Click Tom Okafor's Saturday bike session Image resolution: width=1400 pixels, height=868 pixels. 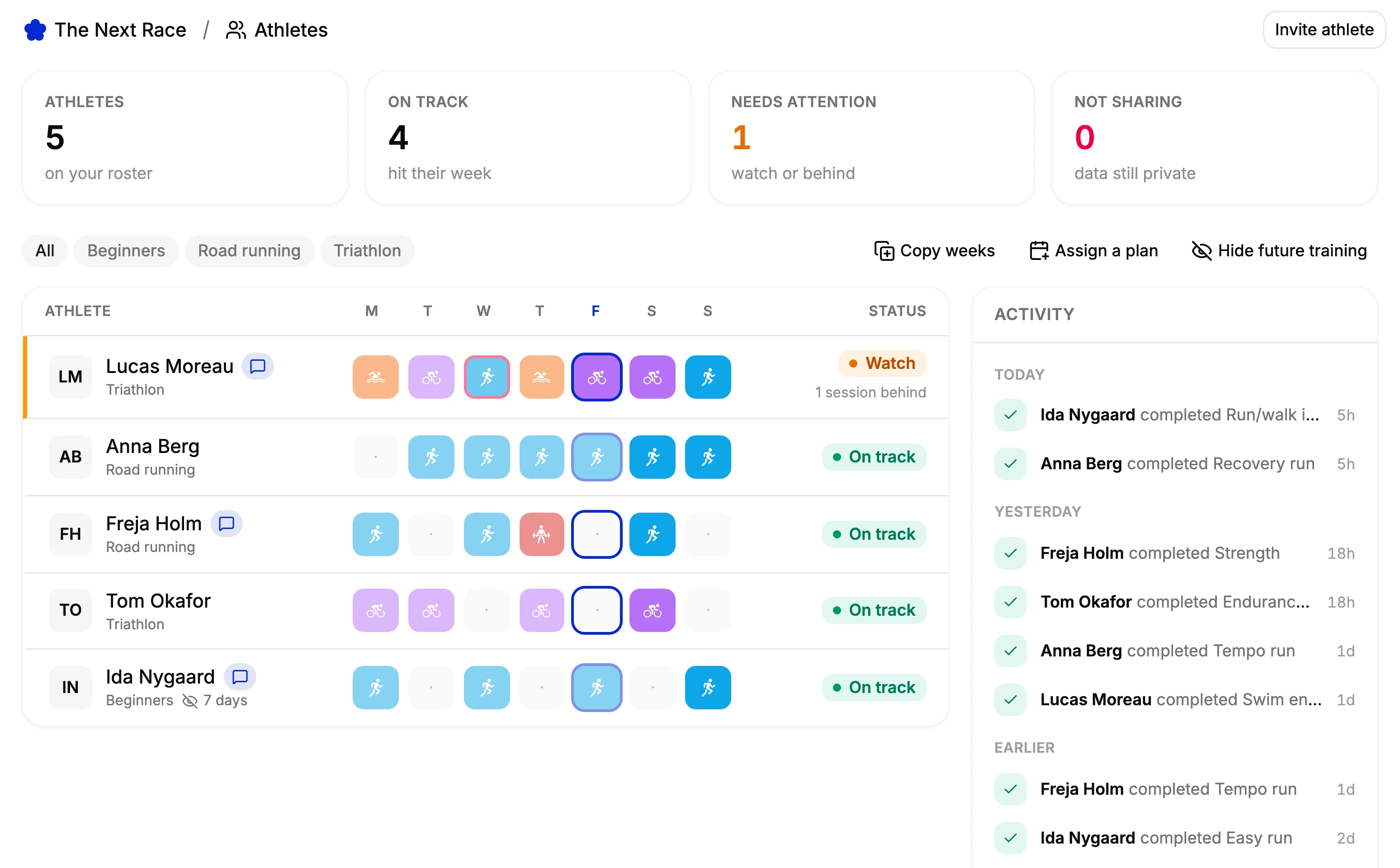click(x=653, y=610)
